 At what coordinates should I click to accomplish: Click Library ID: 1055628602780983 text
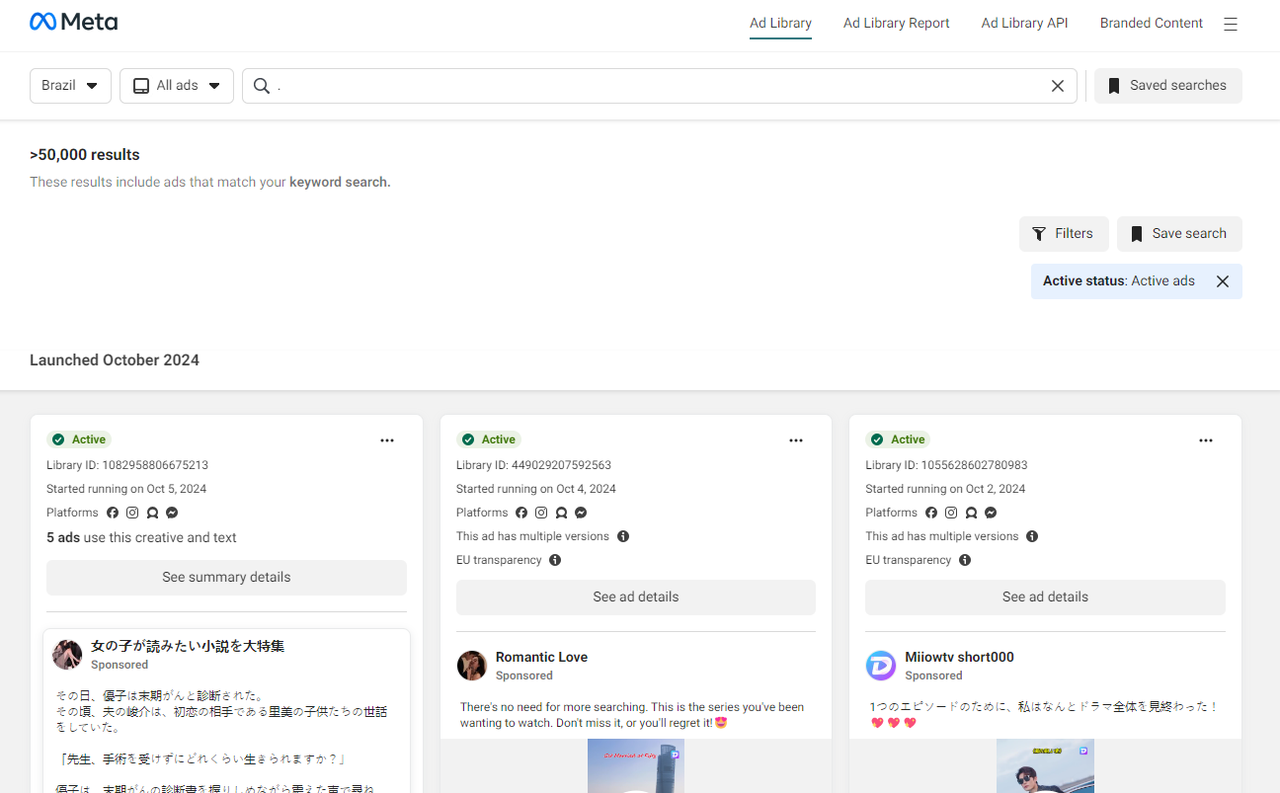pyautogui.click(x=946, y=466)
